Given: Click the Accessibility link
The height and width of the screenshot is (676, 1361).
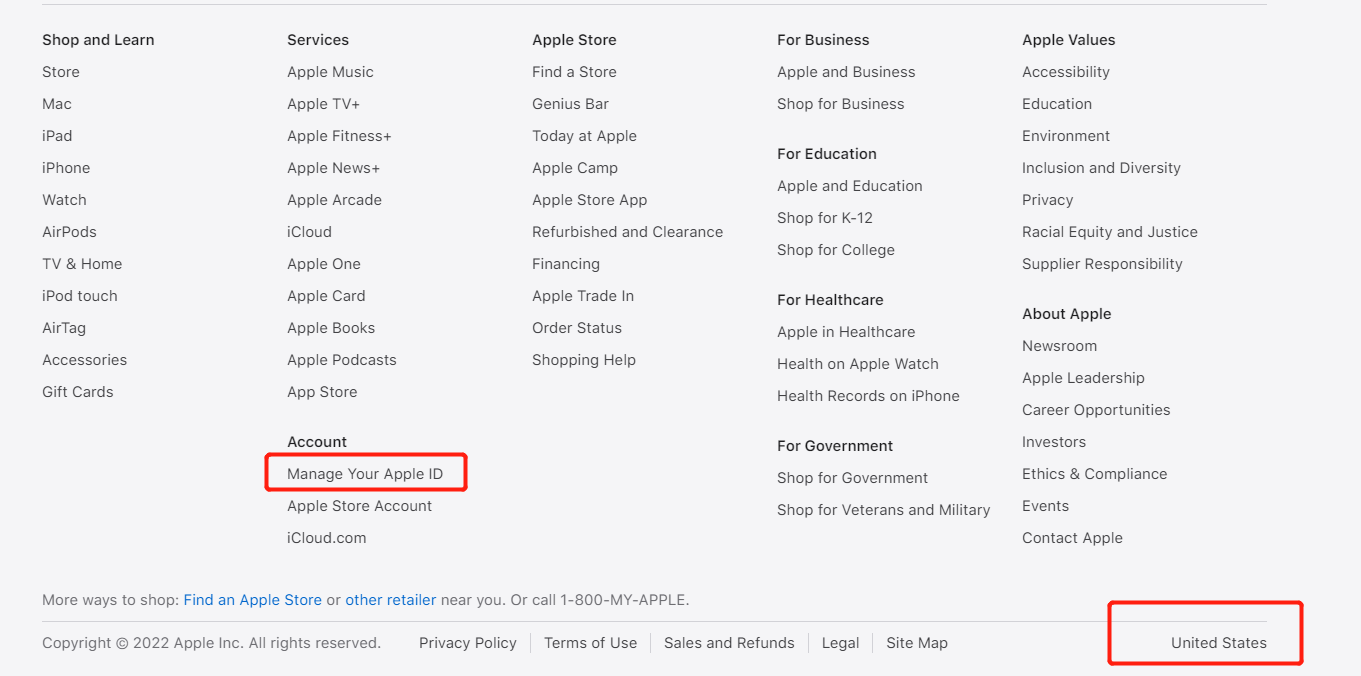Looking at the screenshot, I should click(x=1065, y=72).
